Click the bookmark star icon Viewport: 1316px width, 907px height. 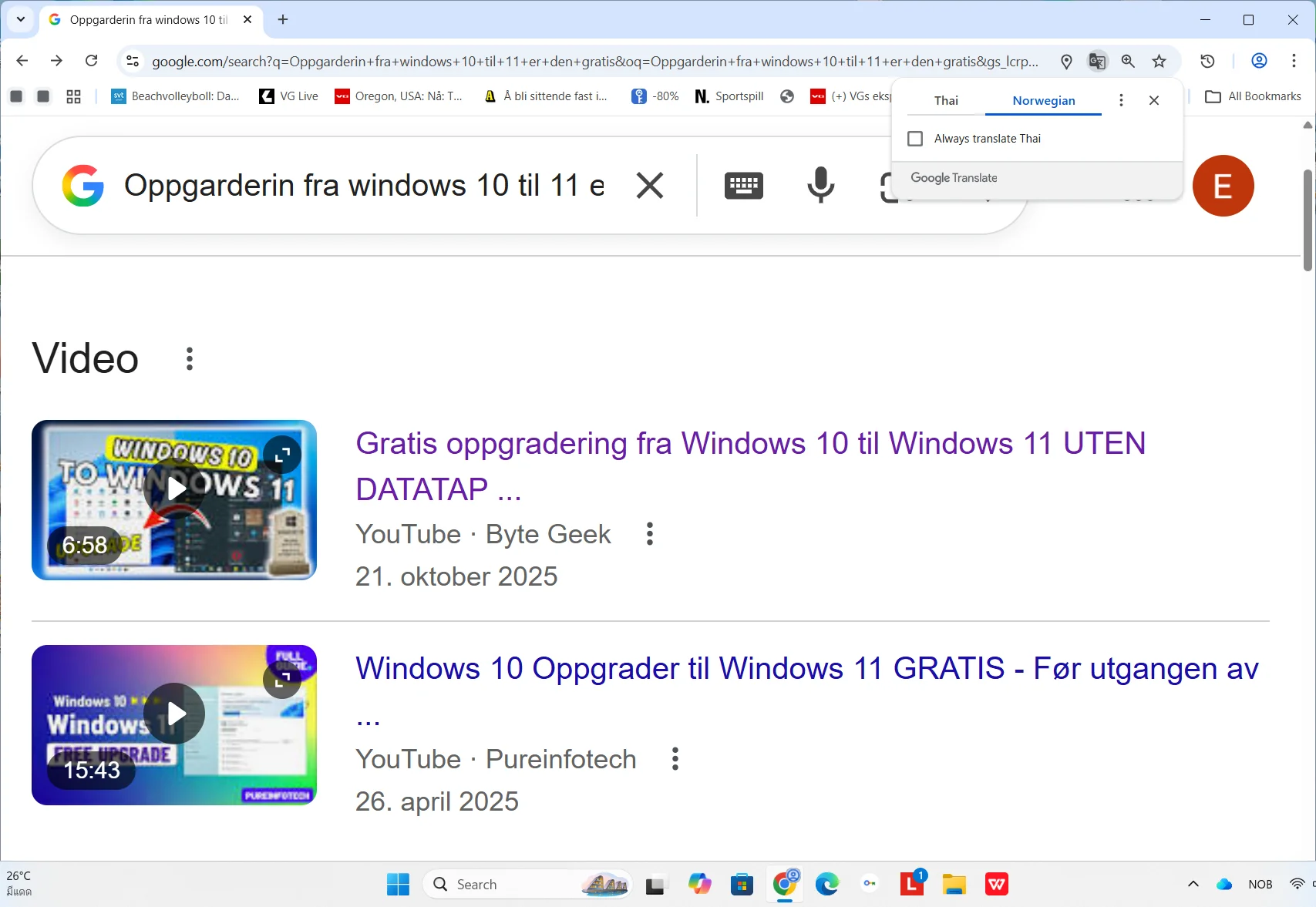(x=1159, y=61)
